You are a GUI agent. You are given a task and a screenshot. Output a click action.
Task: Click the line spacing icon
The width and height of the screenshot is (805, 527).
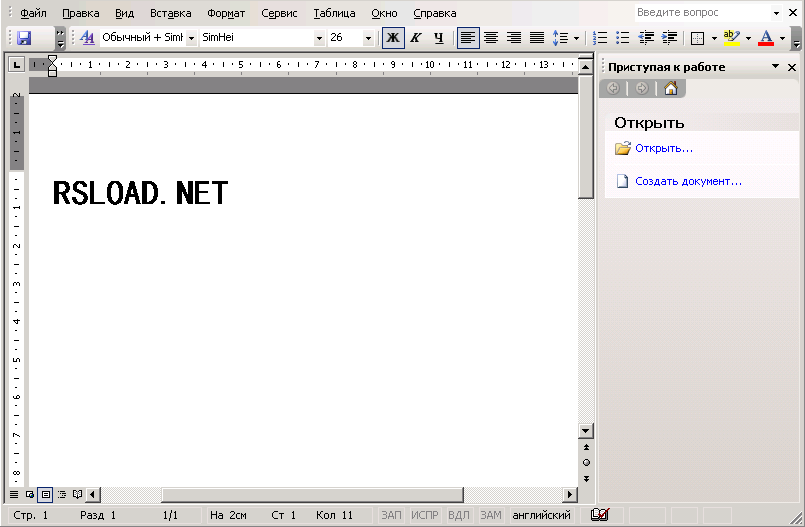560,38
